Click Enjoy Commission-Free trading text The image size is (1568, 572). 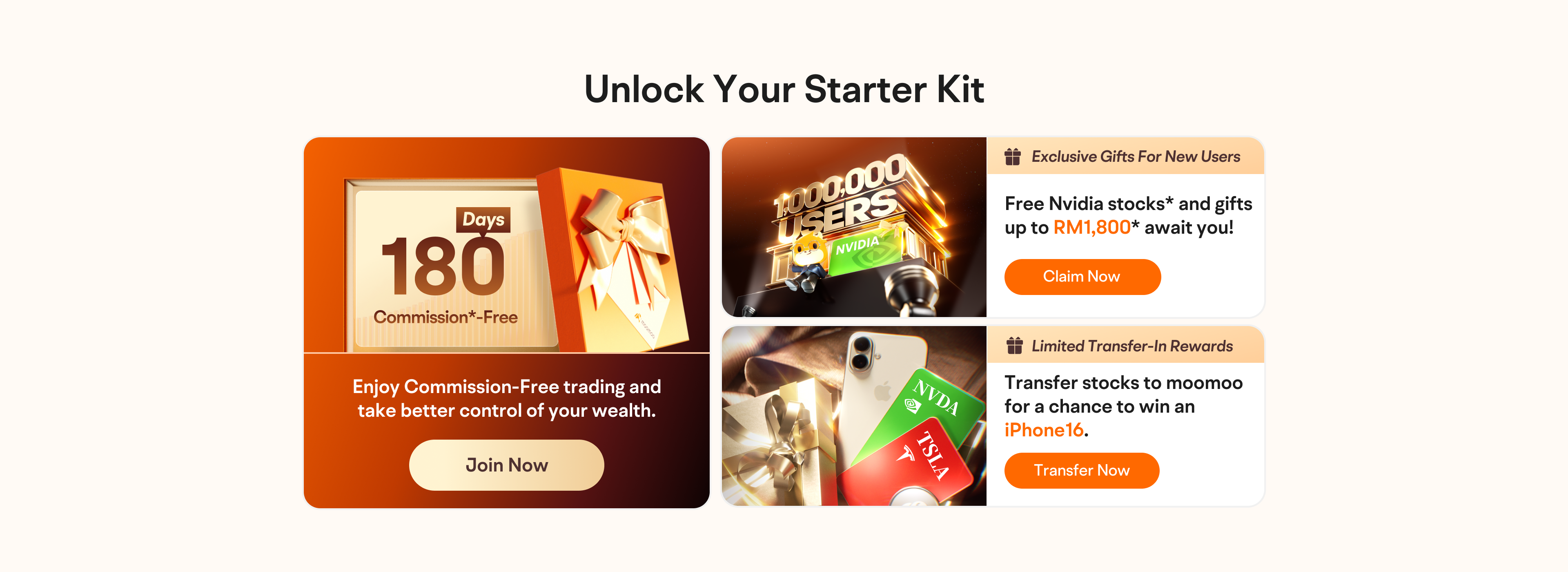click(x=506, y=398)
